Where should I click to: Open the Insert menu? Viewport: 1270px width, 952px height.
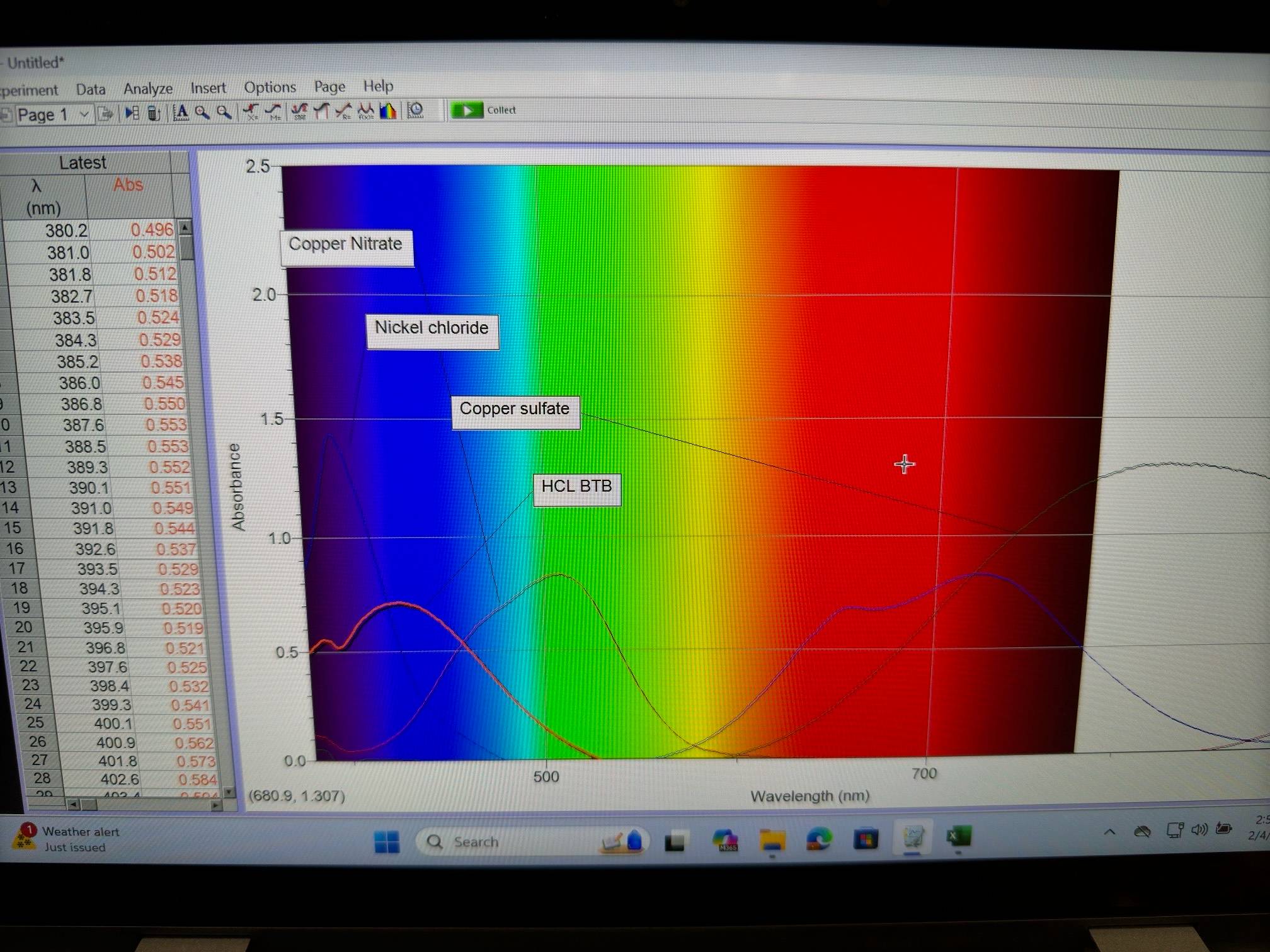coord(208,88)
